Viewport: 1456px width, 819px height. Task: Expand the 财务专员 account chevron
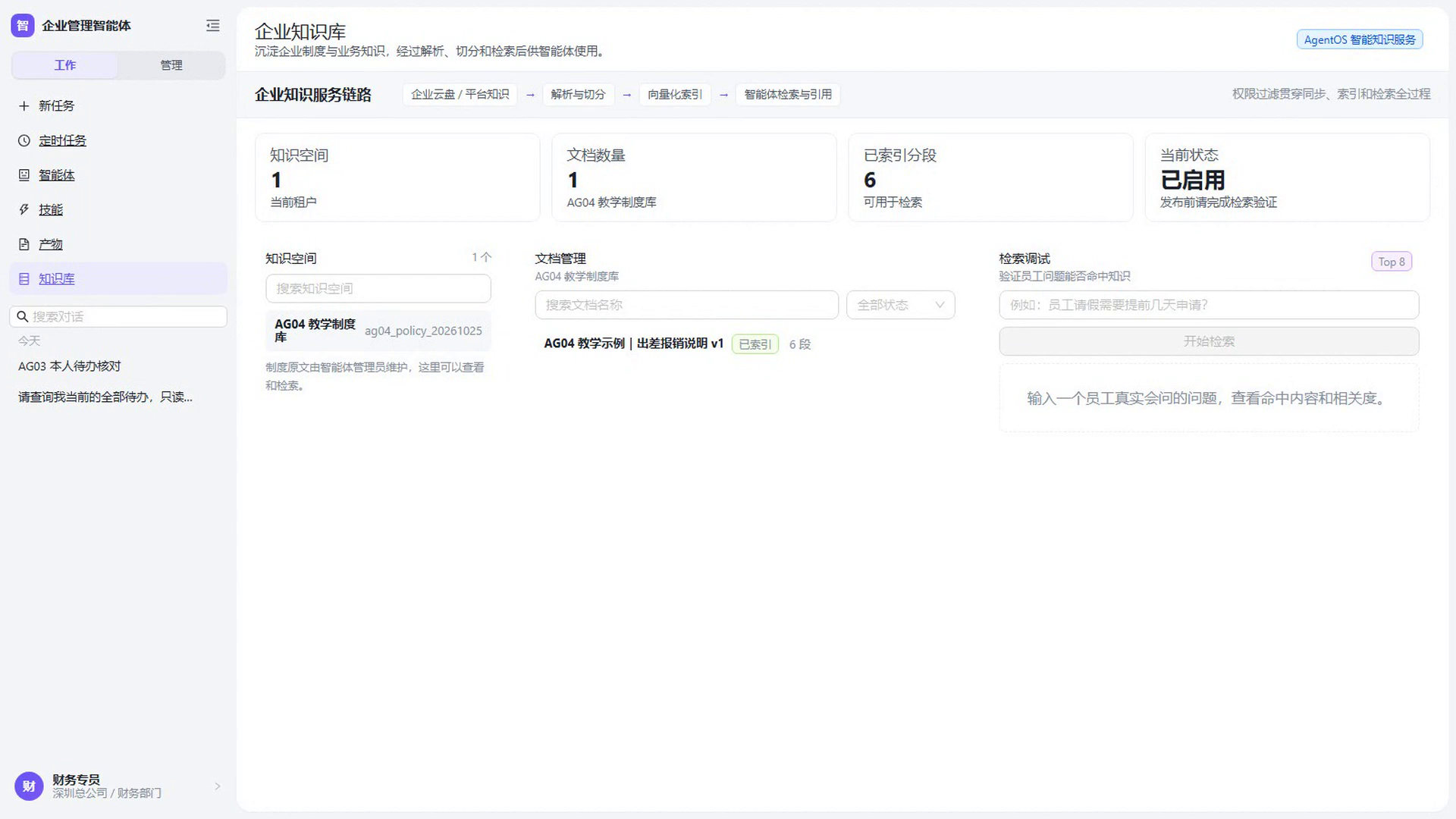218,786
